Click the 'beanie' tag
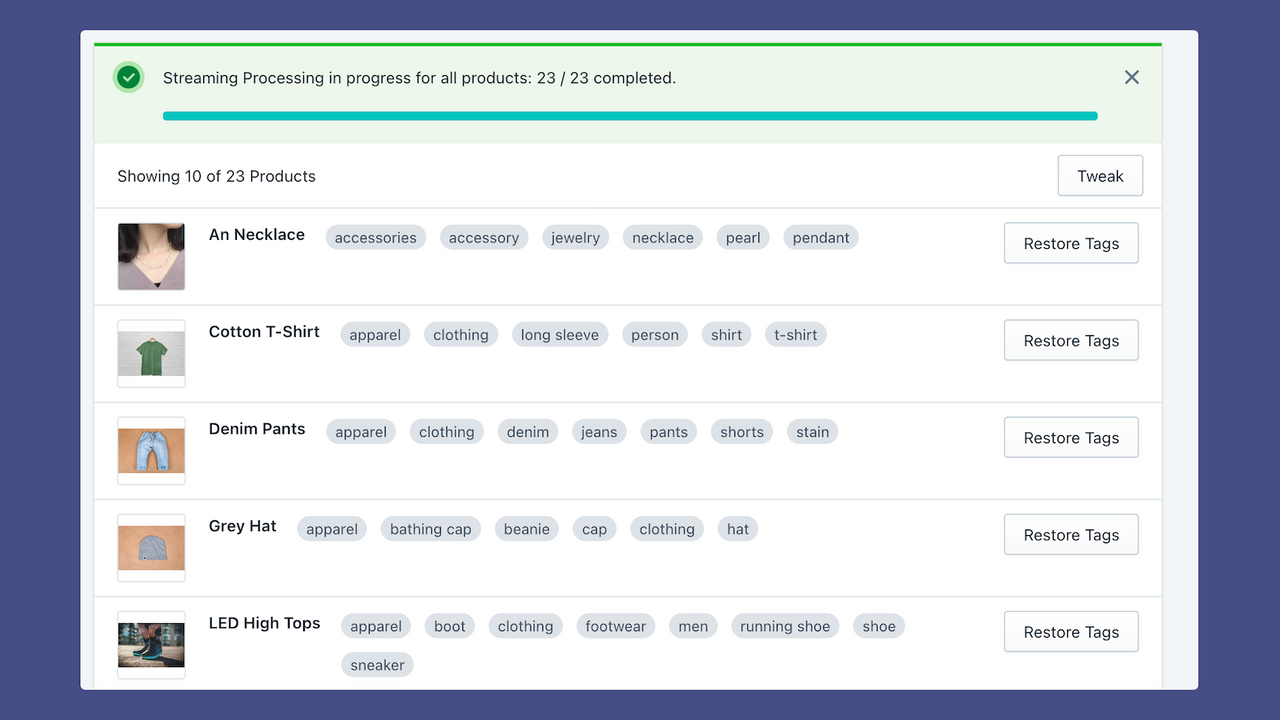 [x=527, y=528]
